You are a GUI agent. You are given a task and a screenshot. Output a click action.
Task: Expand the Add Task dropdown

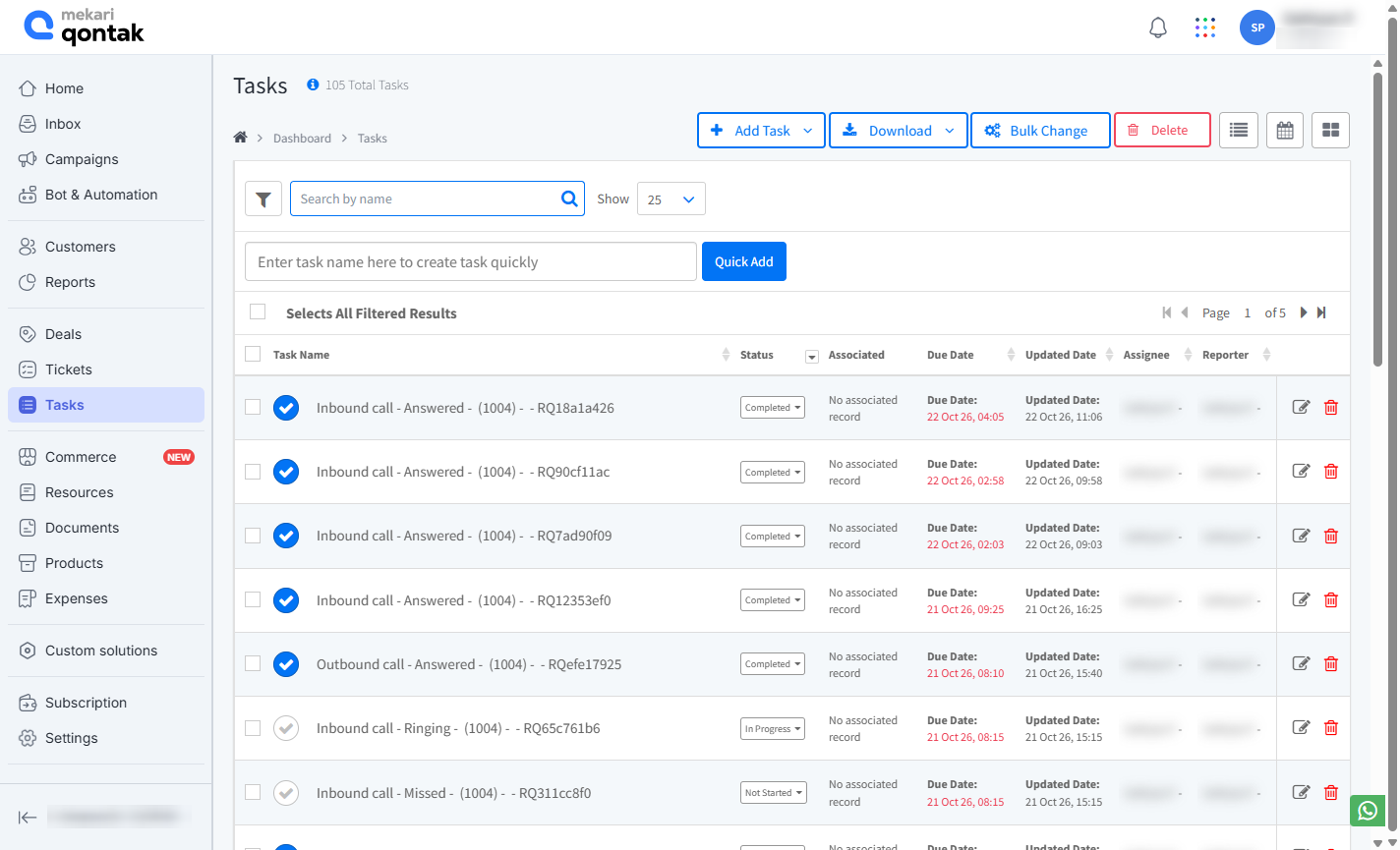tap(808, 131)
